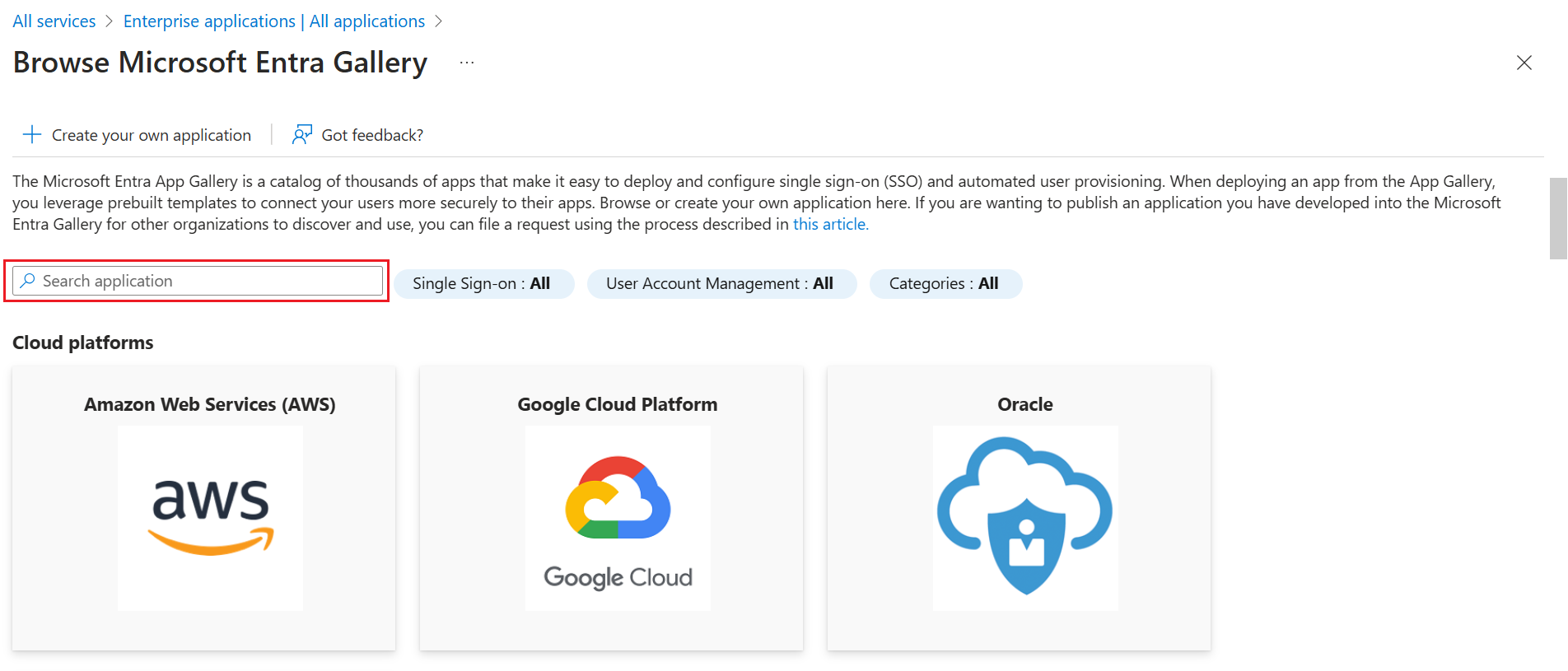Click the Amazon Web Services (AWS) card title
Viewport: 1568px width, 671px height.
[x=210, y=404]
